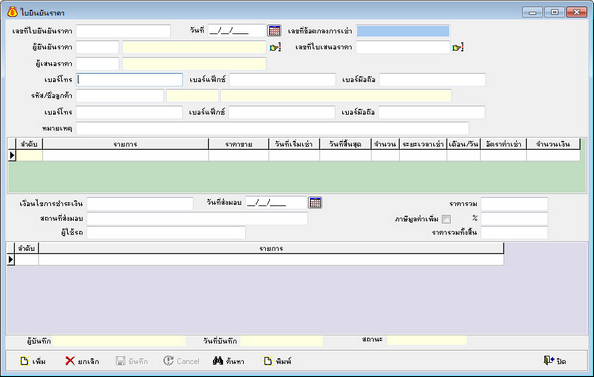
Task: Click the พิมพ์ (print) button
Action: click(x=278, y=361)
